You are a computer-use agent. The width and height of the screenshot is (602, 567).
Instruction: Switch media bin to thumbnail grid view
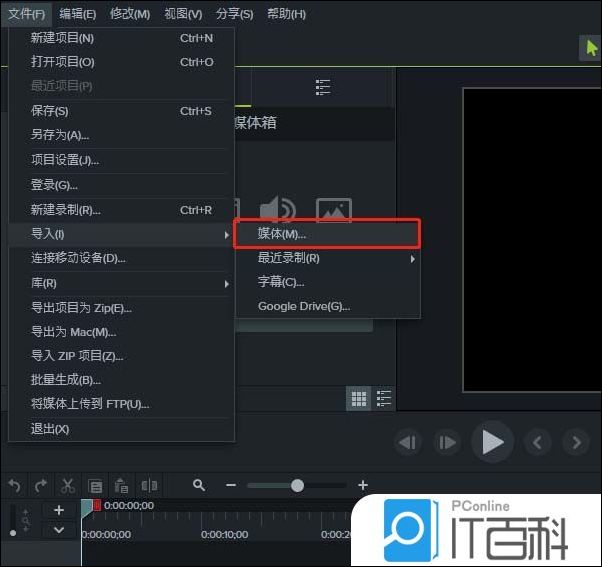point(359,398)
